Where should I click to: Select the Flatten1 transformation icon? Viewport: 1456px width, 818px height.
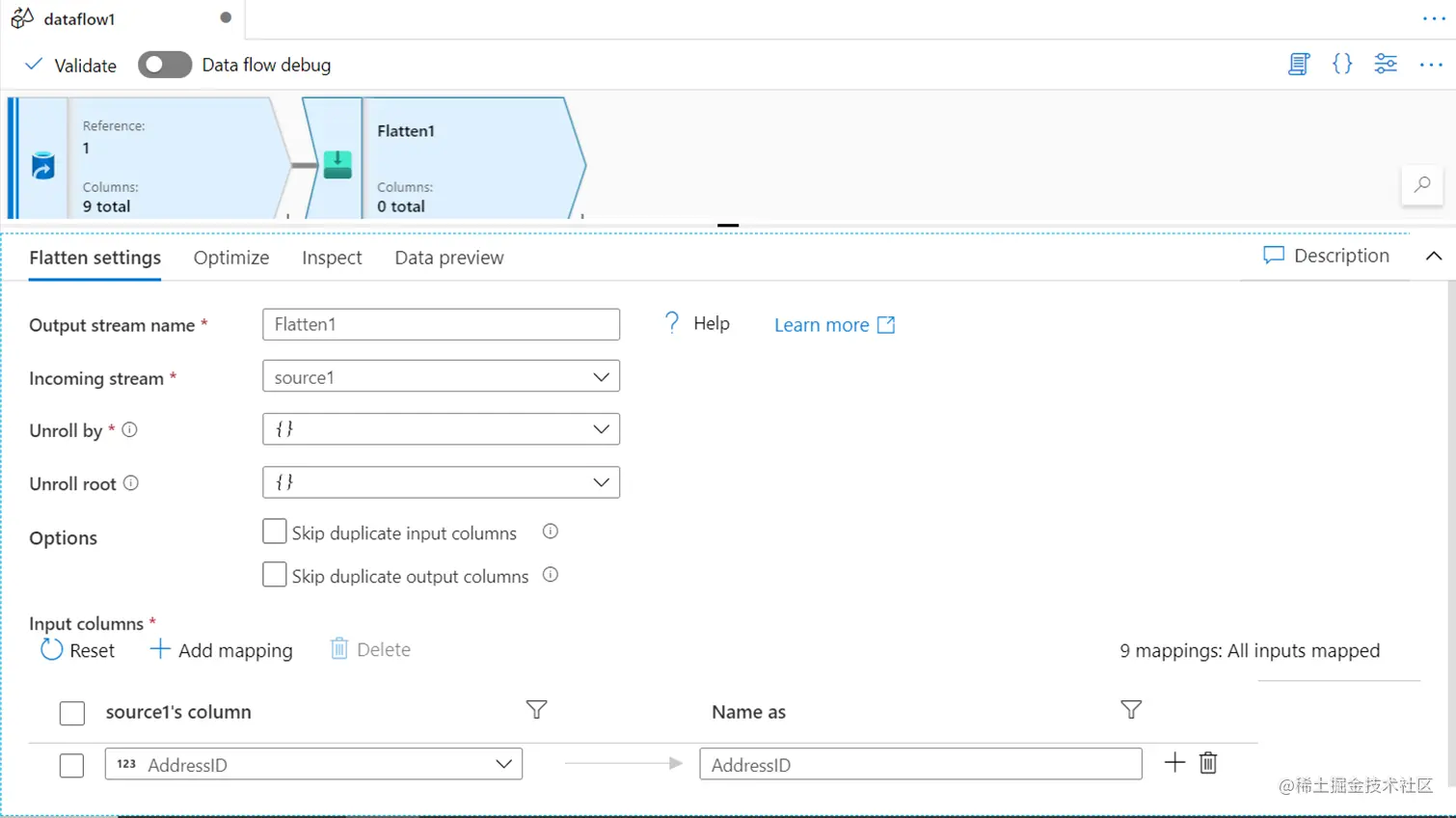tap(337, 165)
